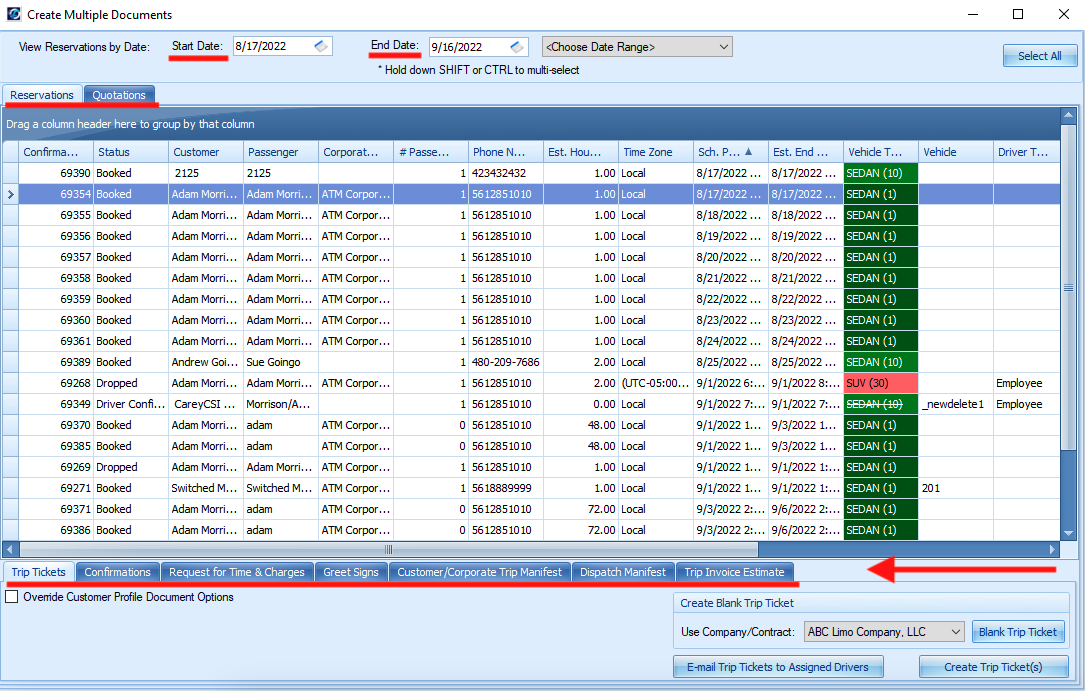
Task: Select the Trip Tickets tab
Action: click(39, 572)
